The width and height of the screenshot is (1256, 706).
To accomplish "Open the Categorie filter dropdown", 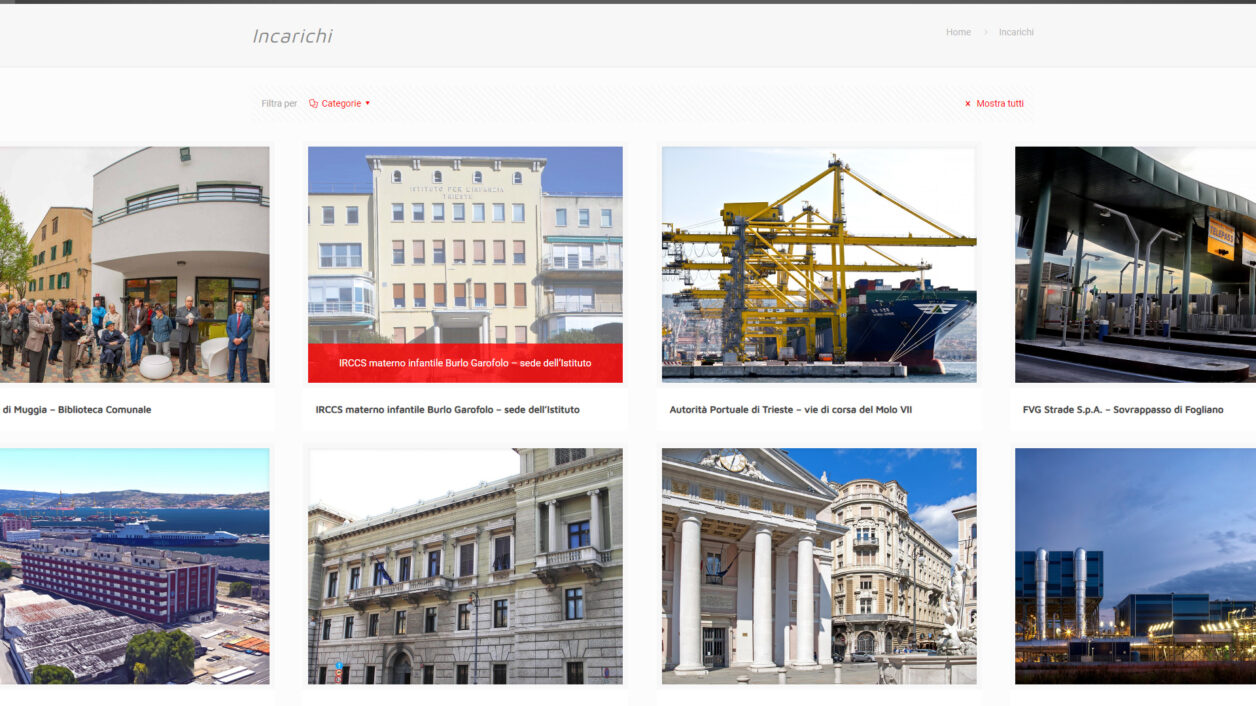I will click(341, 103).
